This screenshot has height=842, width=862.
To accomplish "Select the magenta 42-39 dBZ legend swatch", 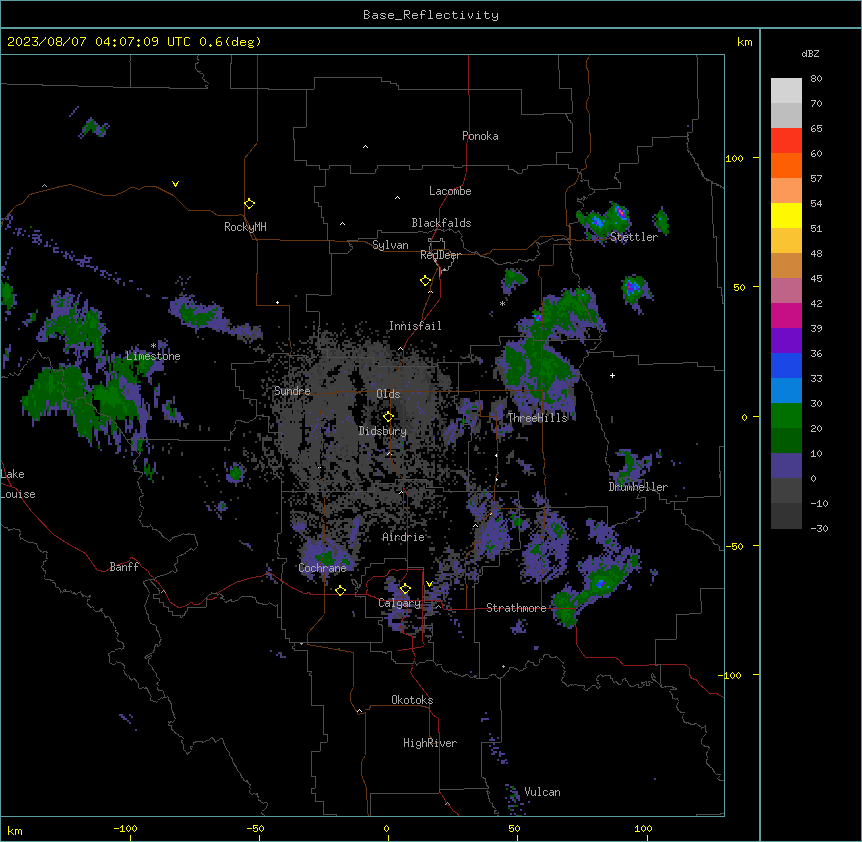I will coord(786,315).
